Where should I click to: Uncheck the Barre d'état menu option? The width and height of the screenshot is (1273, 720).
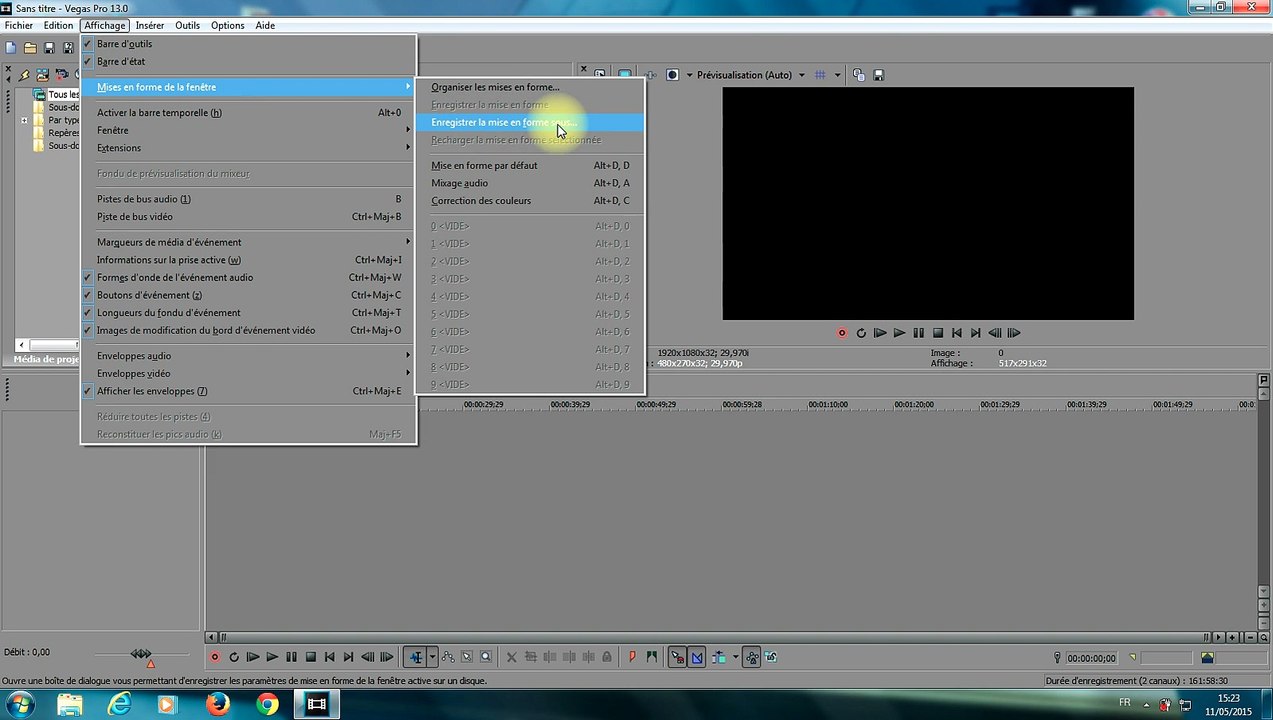(248, 62)
